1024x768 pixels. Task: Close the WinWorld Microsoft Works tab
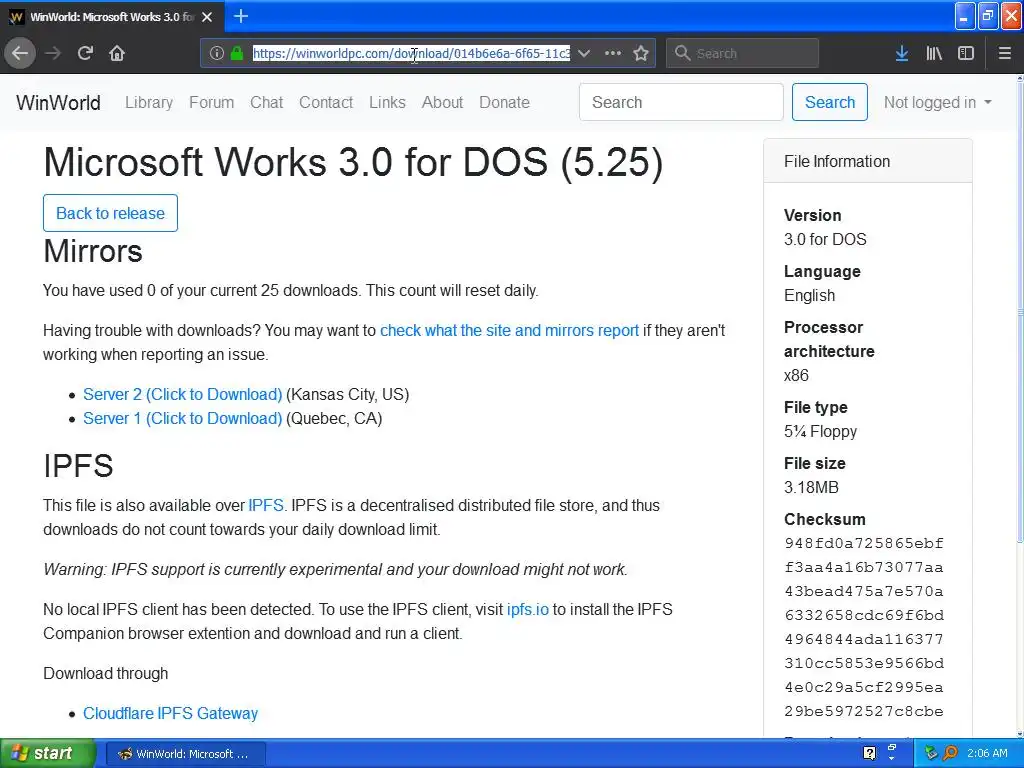[x=207, y=17]
